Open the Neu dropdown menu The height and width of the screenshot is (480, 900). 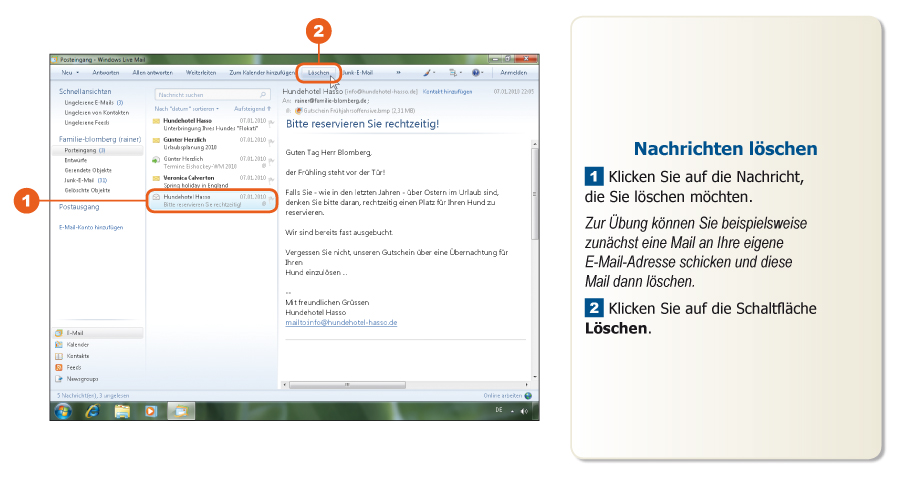click(70, 73)
